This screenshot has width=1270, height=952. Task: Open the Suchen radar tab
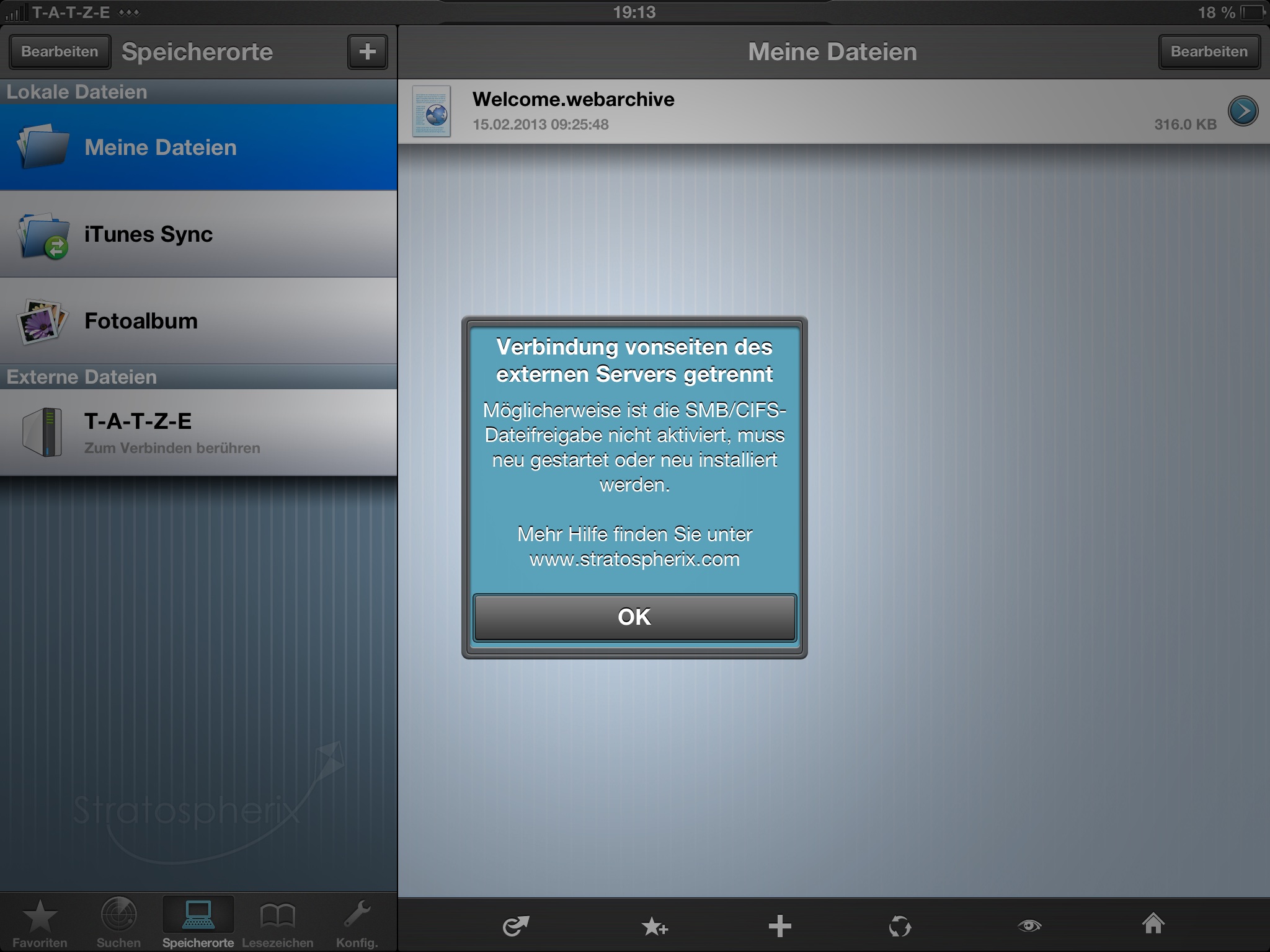point(118,923)
